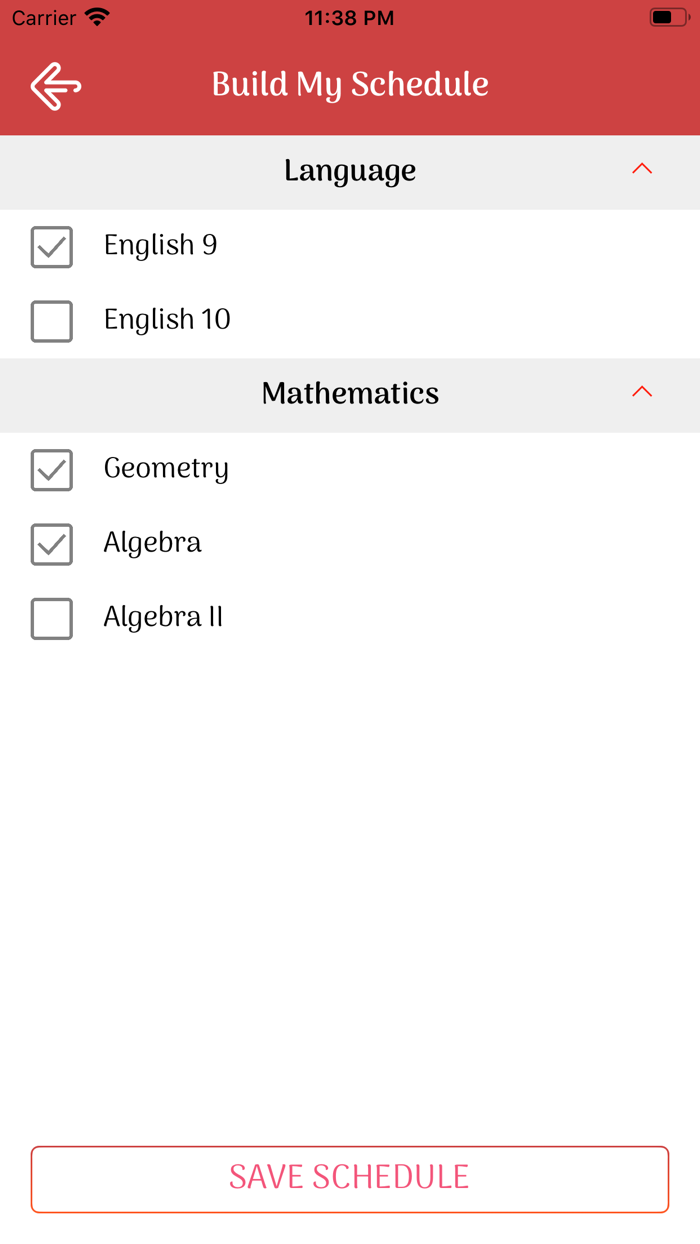Choose the Algebra II course label
Image resolution: width=700 pixels, height=1244 pixels.
click(x=163, y=618)
